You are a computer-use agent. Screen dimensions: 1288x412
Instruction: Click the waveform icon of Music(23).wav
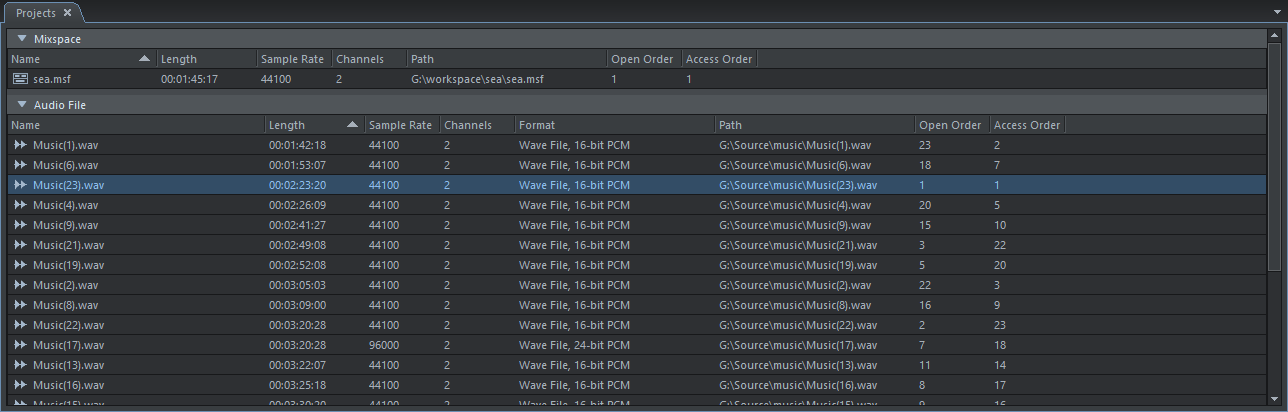pos(20,185)
